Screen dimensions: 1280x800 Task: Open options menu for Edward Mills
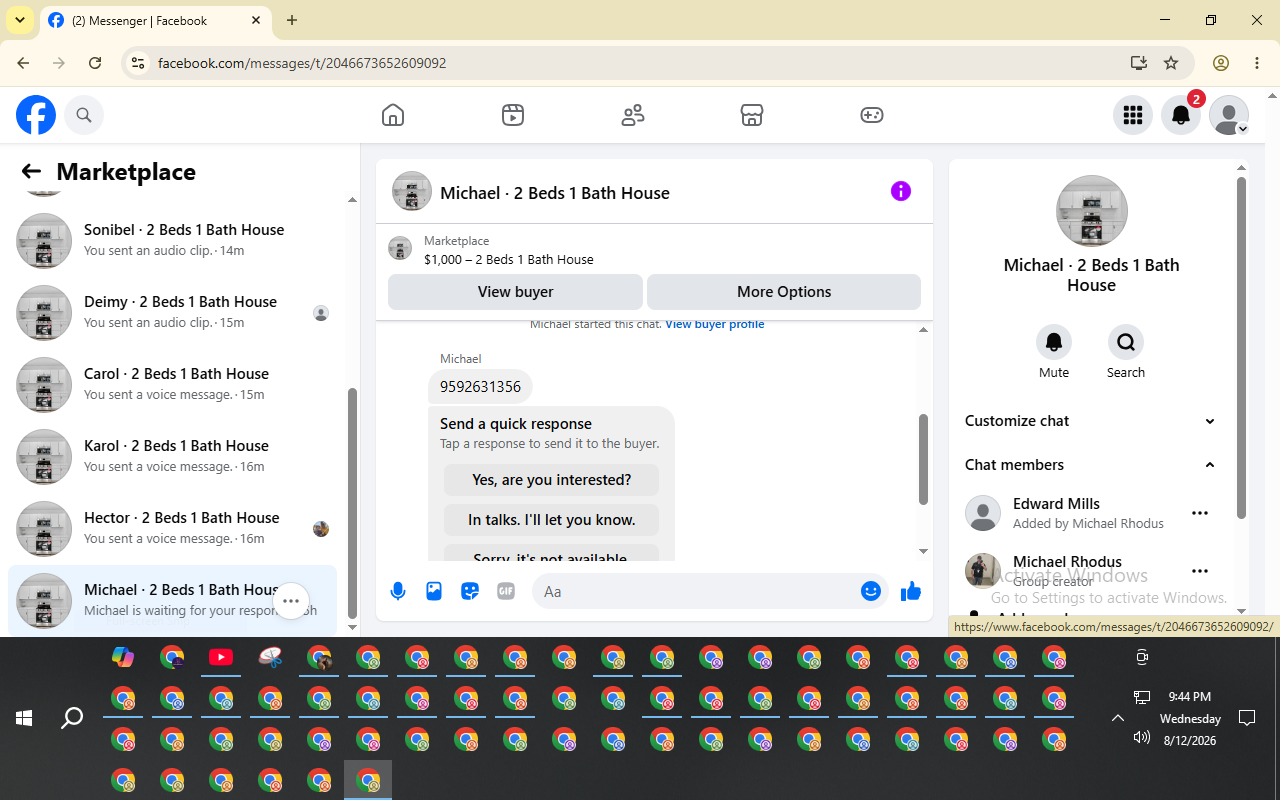[1200, 513]
